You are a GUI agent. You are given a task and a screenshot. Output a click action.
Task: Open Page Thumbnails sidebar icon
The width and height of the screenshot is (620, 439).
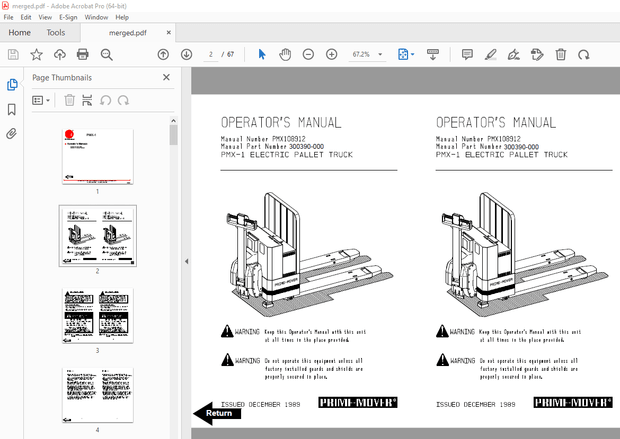[x=12, y=84]
